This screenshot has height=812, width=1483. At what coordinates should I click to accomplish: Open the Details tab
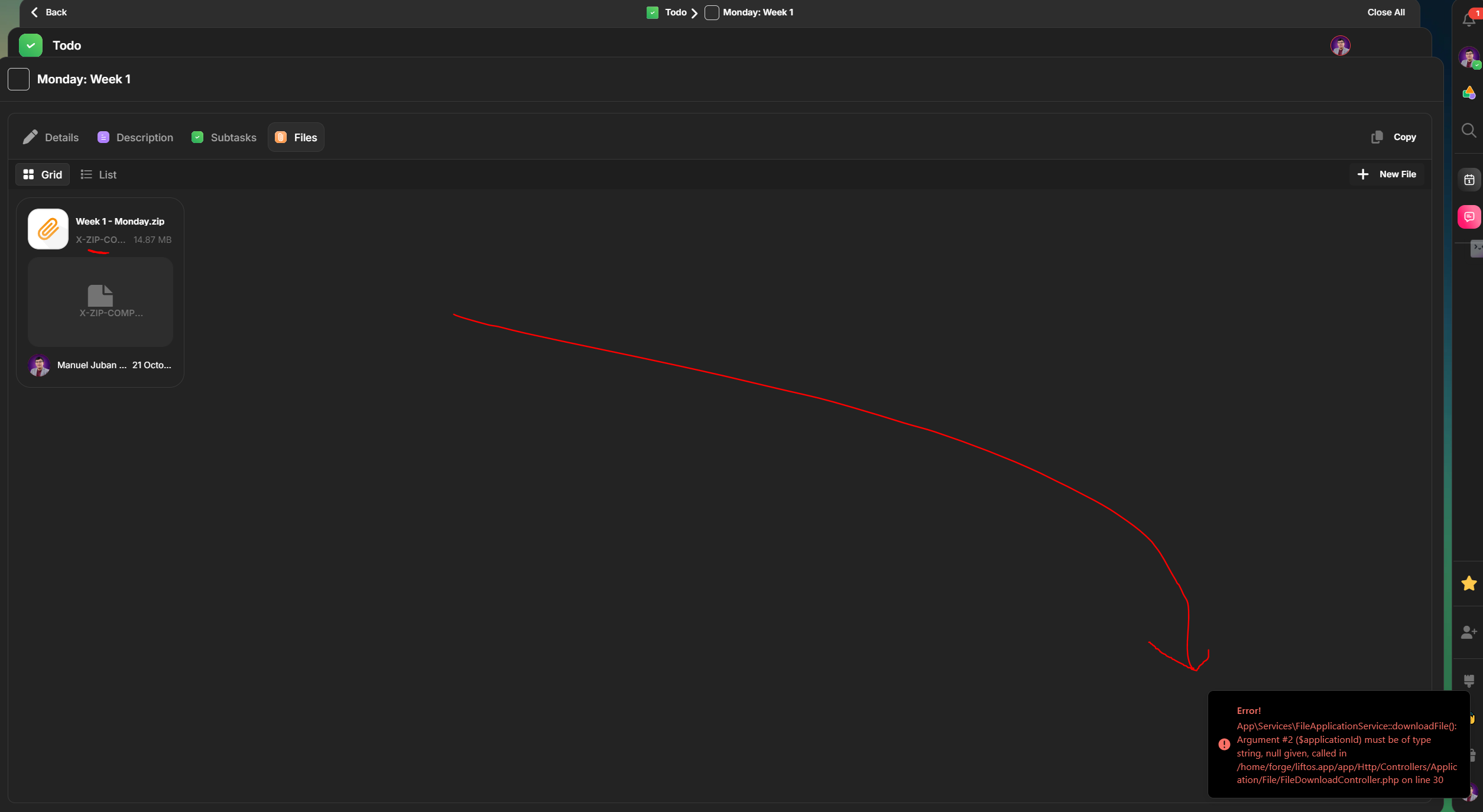pyautogui.click(x=51, y=137)
